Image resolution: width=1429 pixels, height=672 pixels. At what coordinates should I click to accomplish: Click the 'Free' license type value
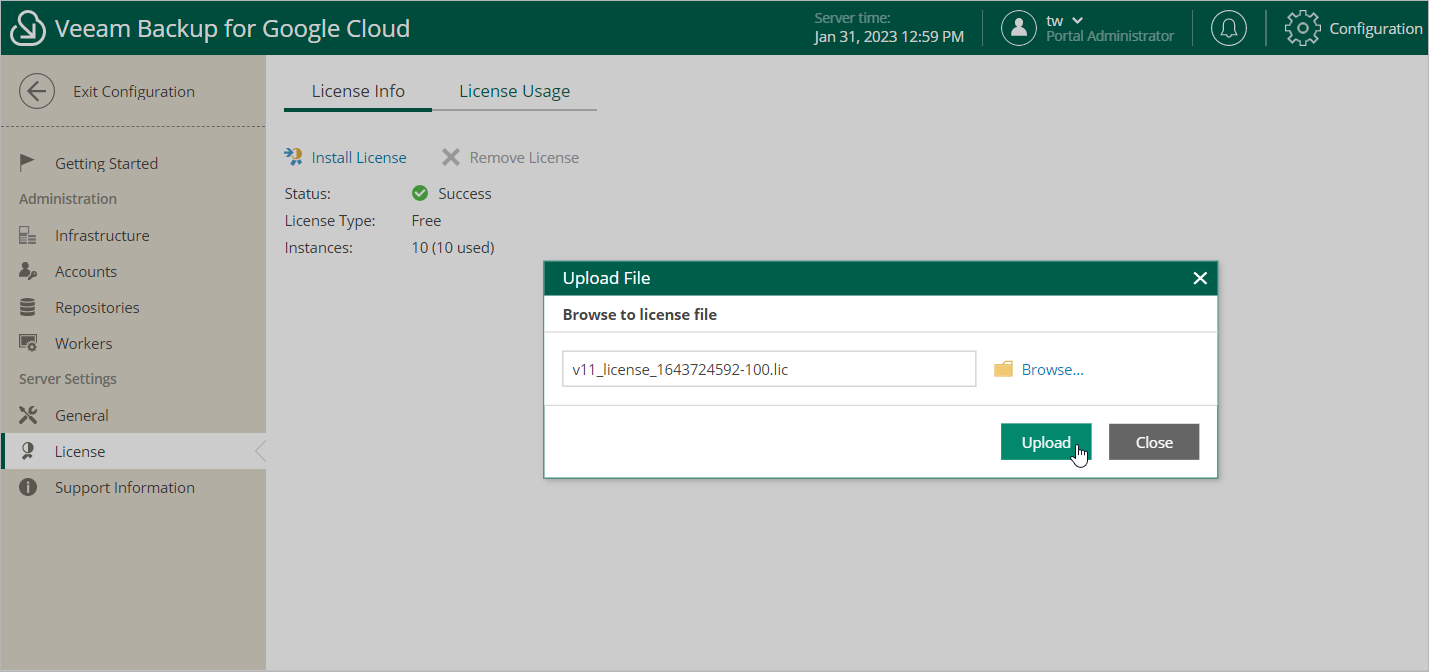426,220
